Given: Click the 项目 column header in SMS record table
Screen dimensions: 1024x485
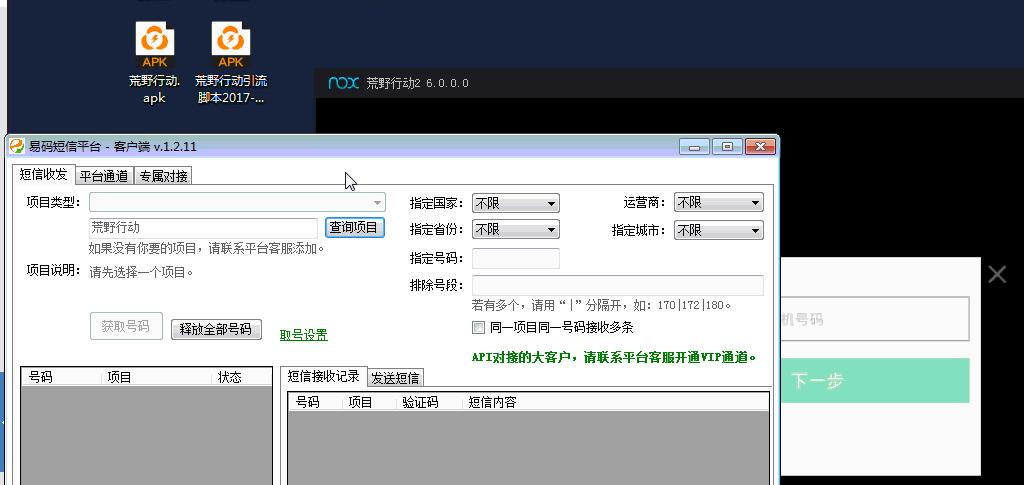Looking at the screenshot, I should click(369, 402).
